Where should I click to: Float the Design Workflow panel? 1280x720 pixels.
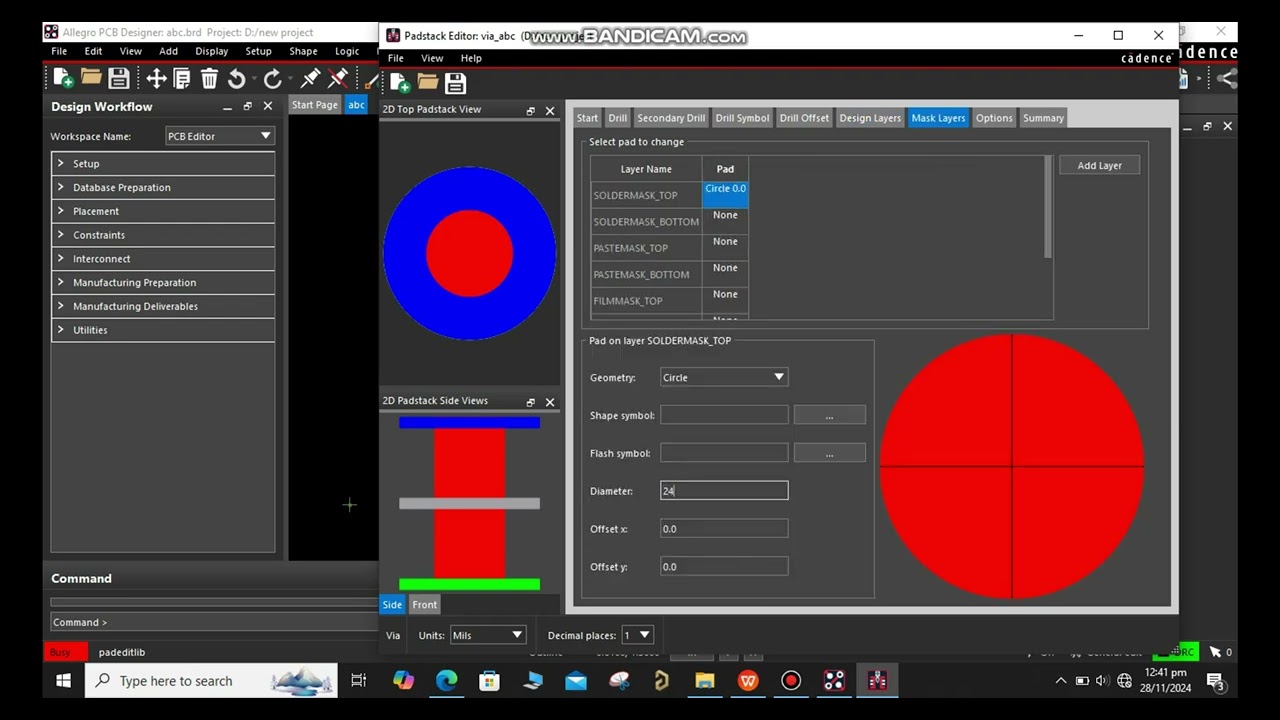[x=248, y=106]
